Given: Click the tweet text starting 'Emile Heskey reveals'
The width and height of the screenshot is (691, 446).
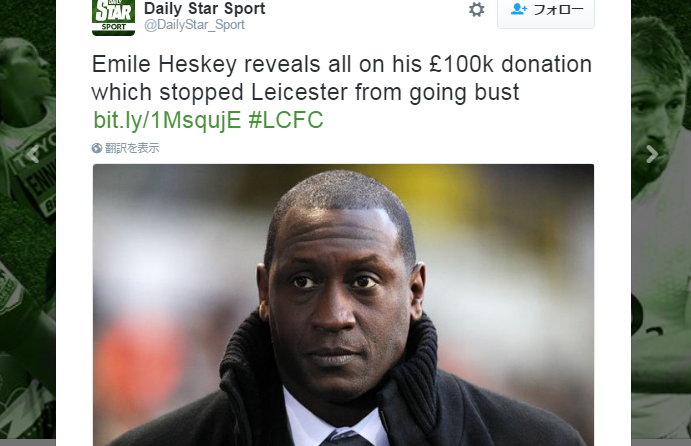Looking at the screenshot, I should point(342,78).
